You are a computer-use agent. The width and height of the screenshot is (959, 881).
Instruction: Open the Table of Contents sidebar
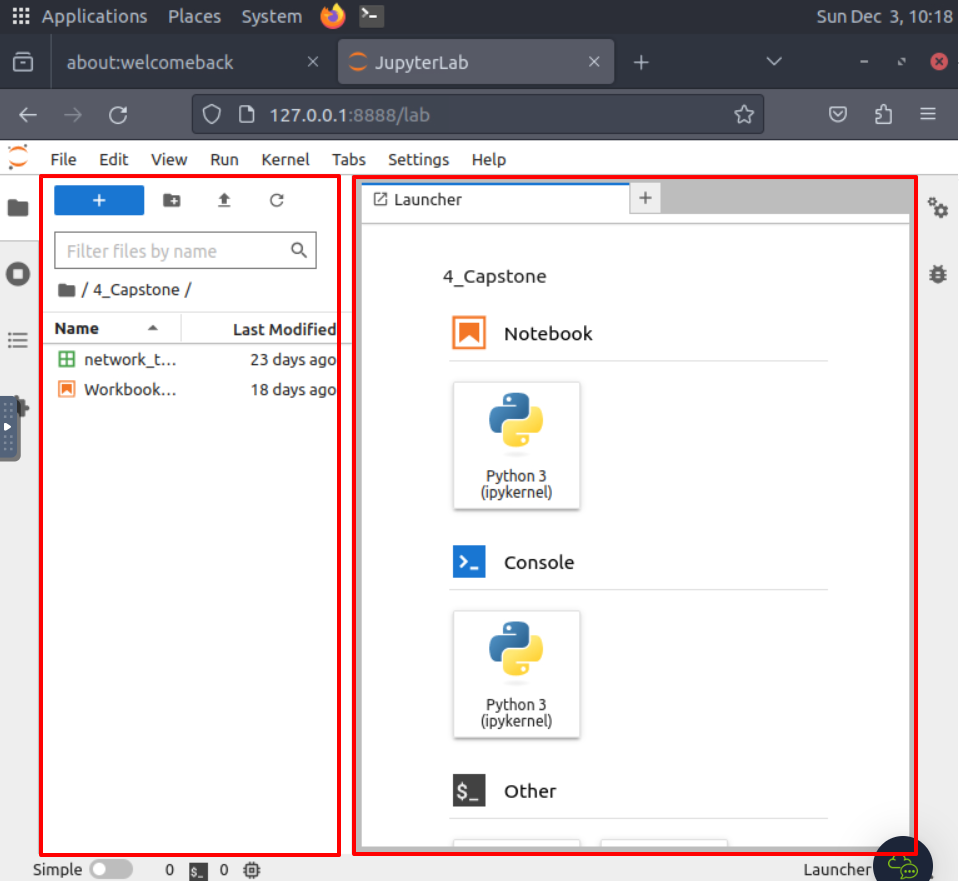tap(18, 340)
